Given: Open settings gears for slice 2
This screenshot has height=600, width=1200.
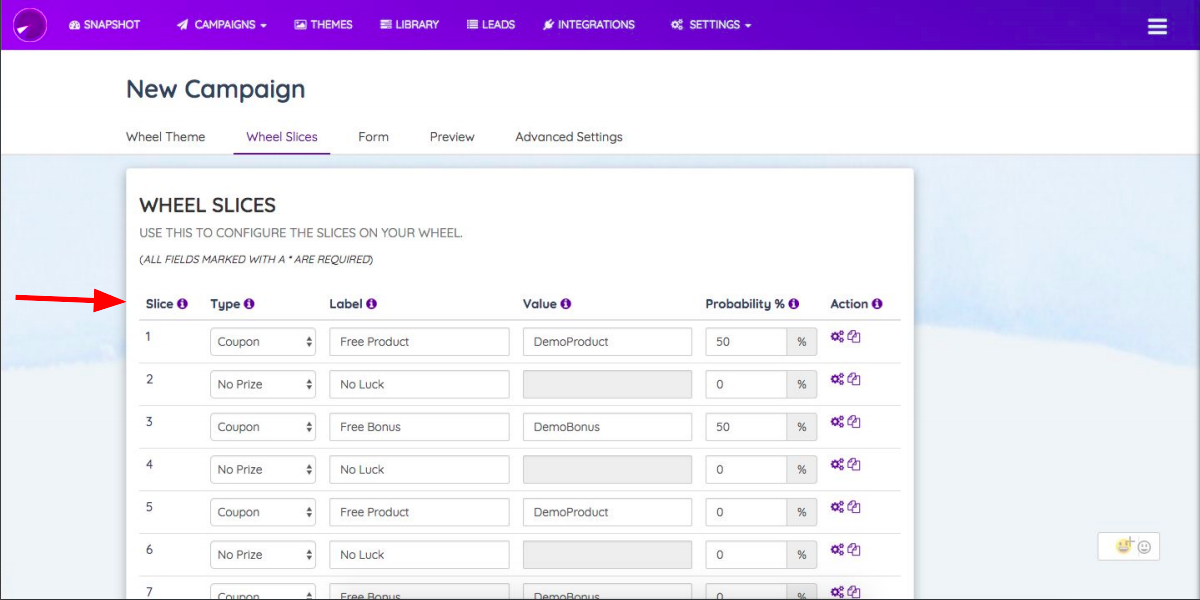Looking at the screenshot, I should pyautogui.click(x=837, y=380).
